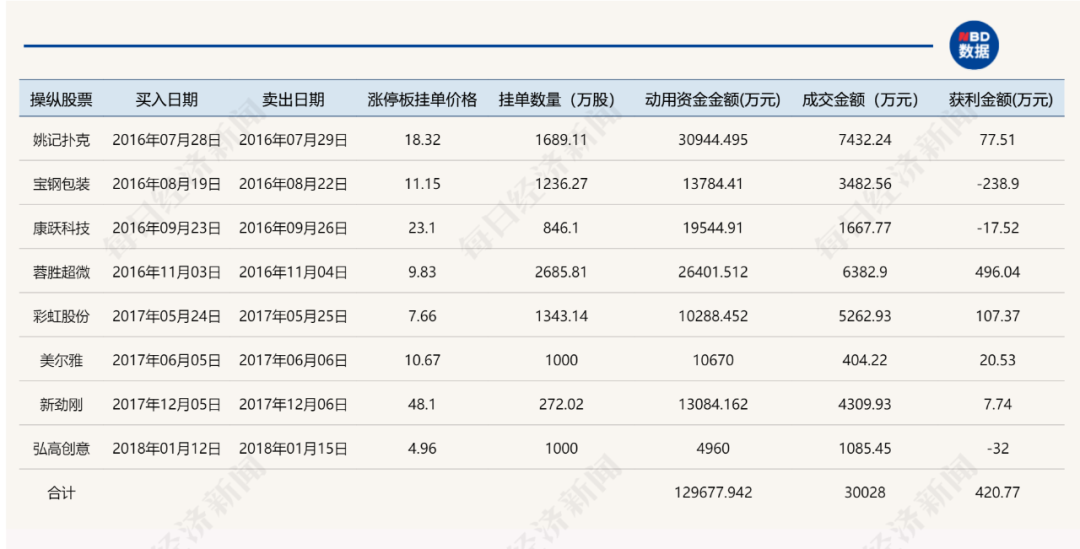Click loss value -238.9
This screenshot has height=549, width=1080.
tap(997, 184)
